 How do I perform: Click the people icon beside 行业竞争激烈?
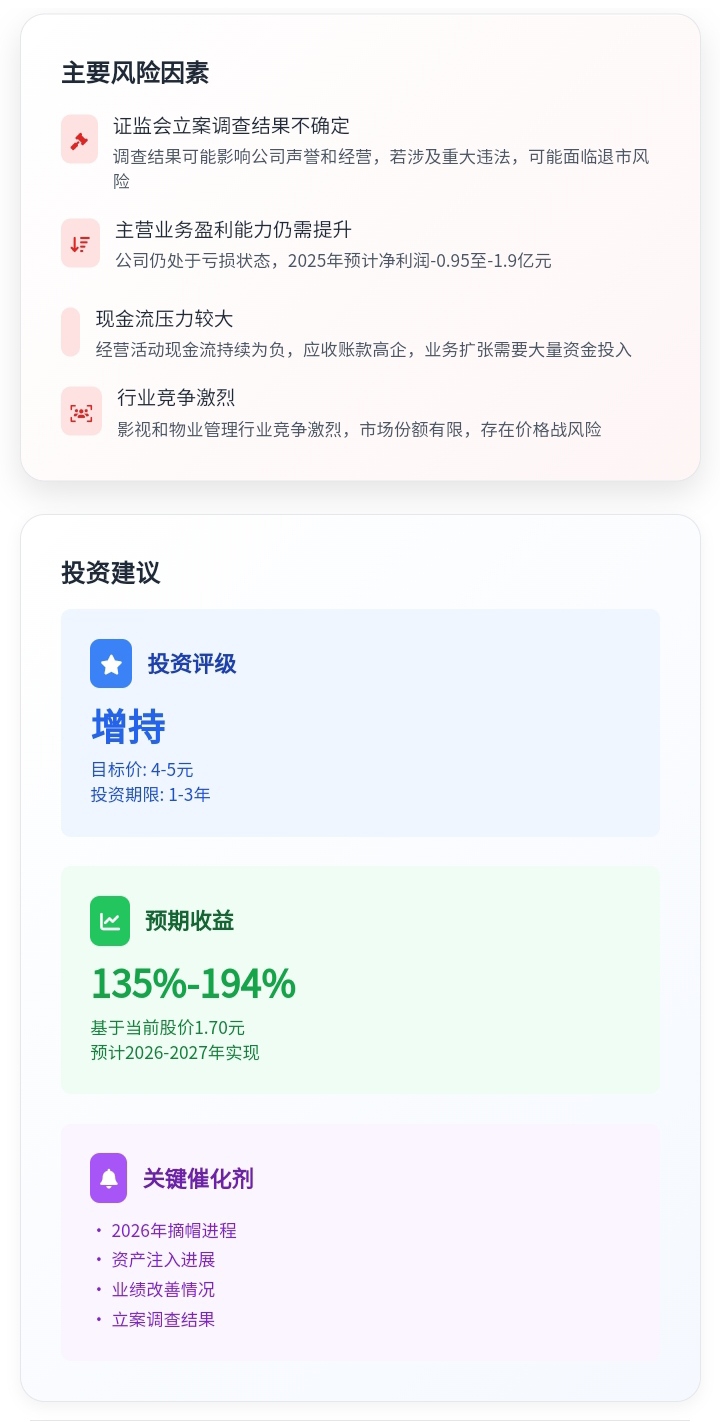point(81,411)
